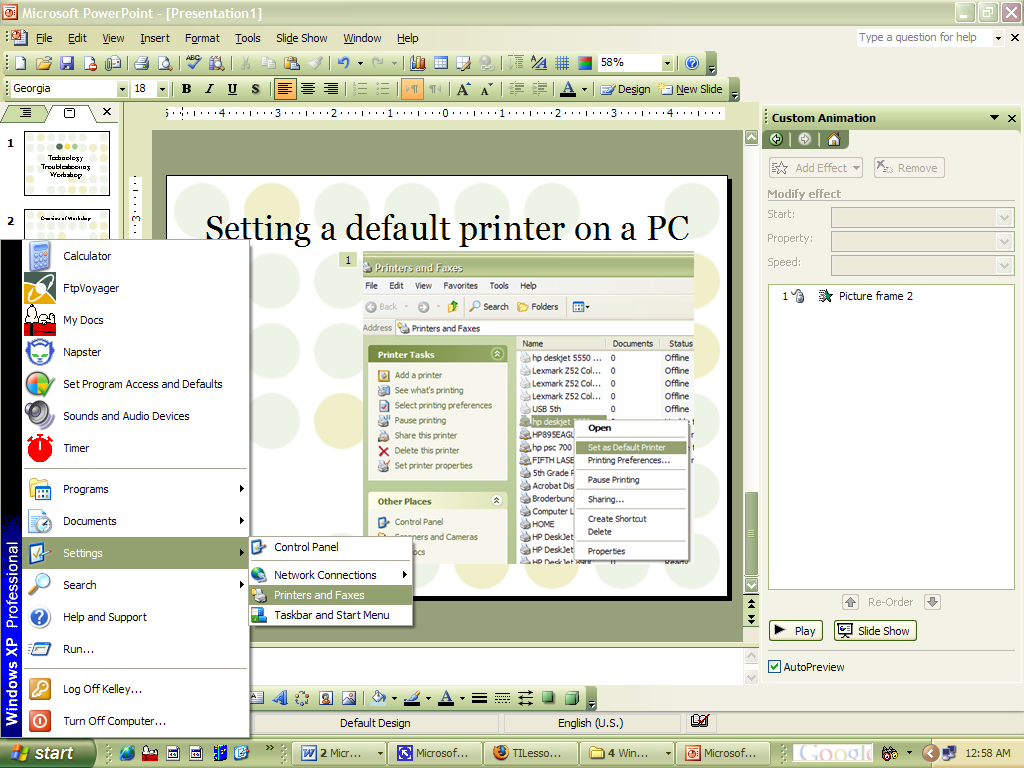Viewport: 1024px width, 768px height.
Task: Expand the Documents submenu in Start menu
Action: point(135,521)
